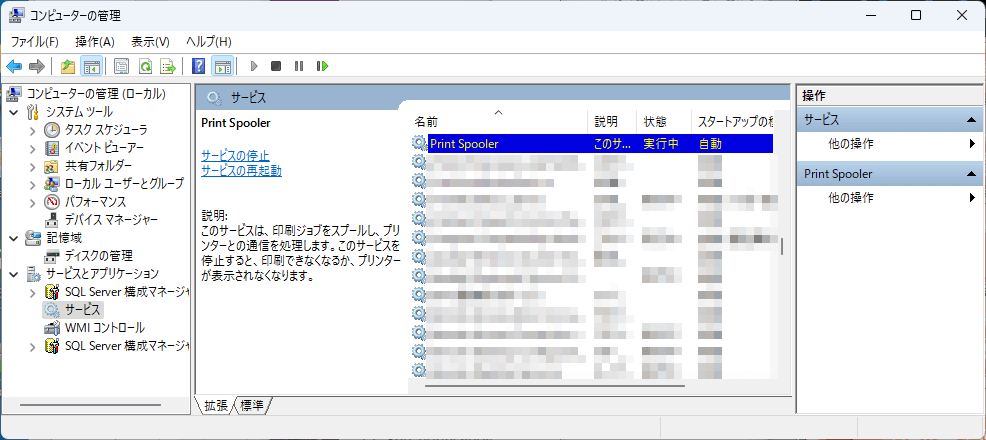Click the サービスの再起動 link
This screenshot has height=440, width=986.
click(241, 170)
